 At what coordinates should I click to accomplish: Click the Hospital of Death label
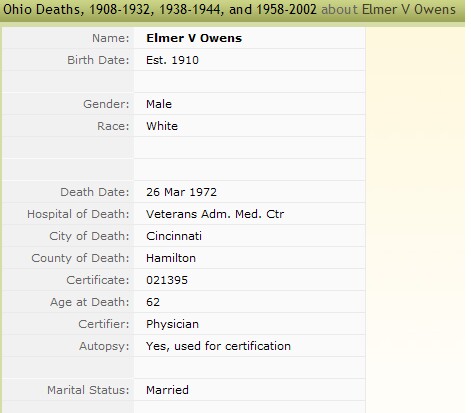coord(78,214)
